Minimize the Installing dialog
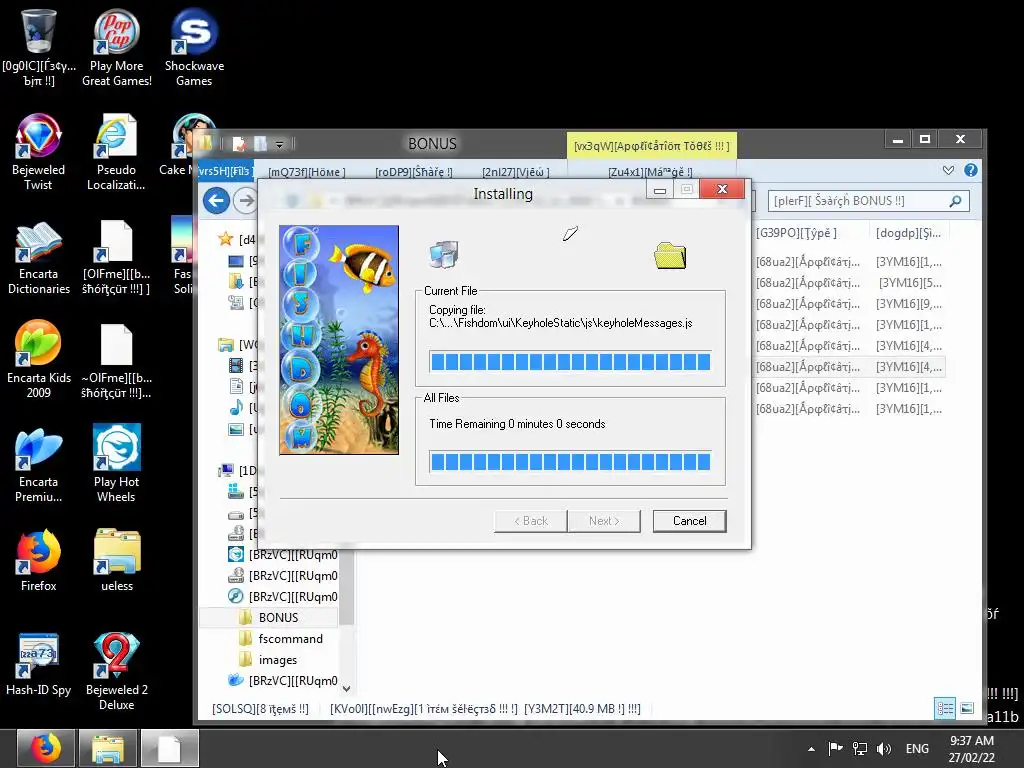 (660, 189)
